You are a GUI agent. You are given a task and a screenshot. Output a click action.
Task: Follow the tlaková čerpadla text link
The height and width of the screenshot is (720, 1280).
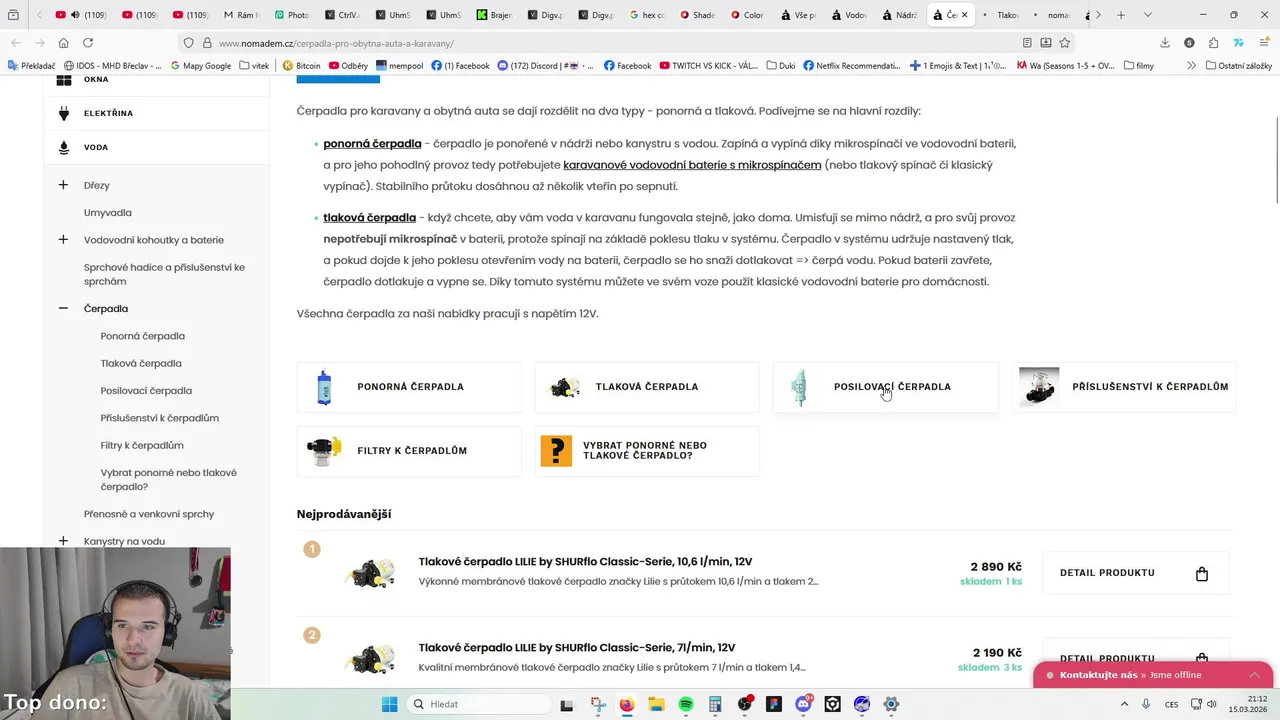tap(369, 217)
